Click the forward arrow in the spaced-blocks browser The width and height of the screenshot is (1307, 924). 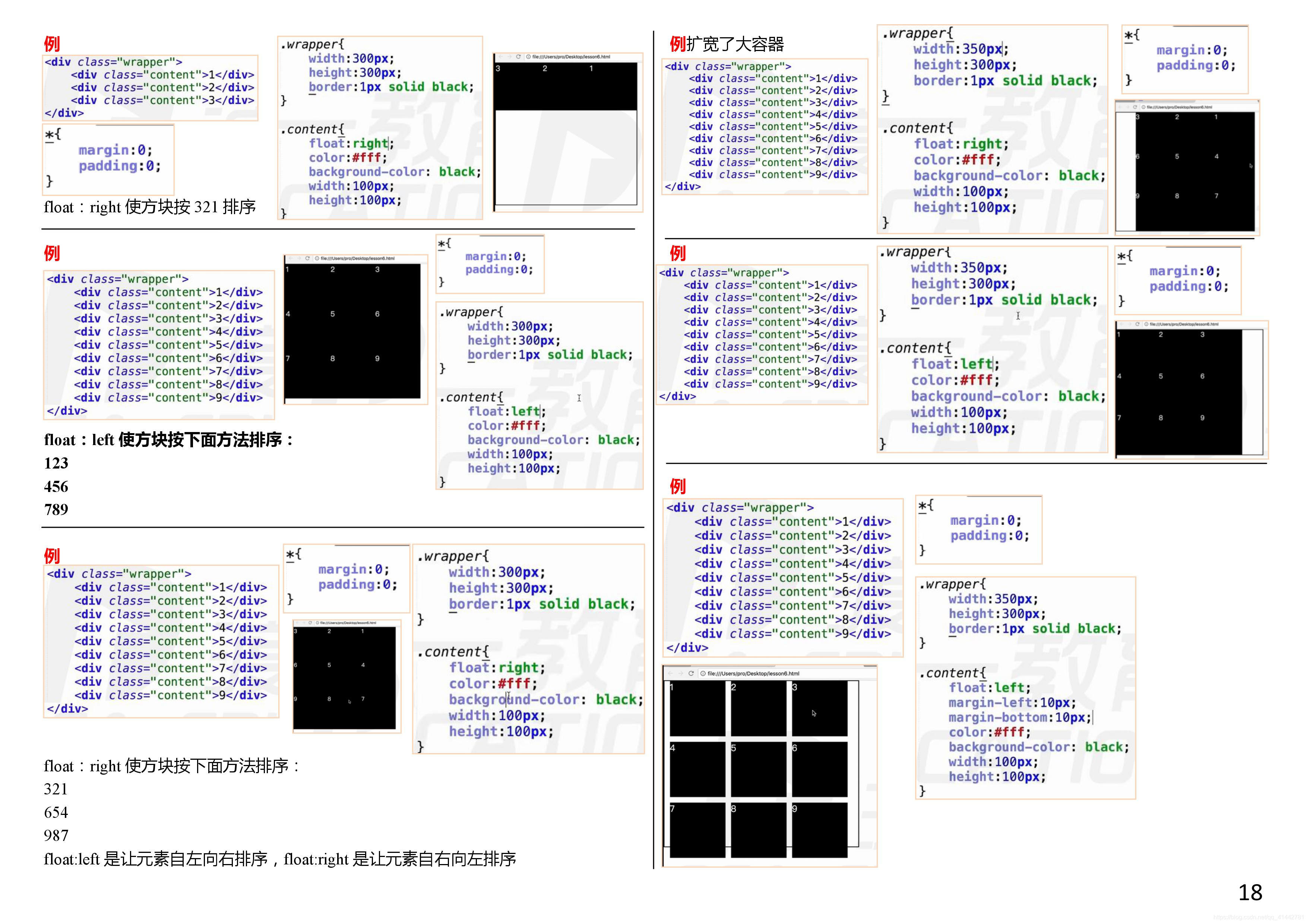coord(681,674)
